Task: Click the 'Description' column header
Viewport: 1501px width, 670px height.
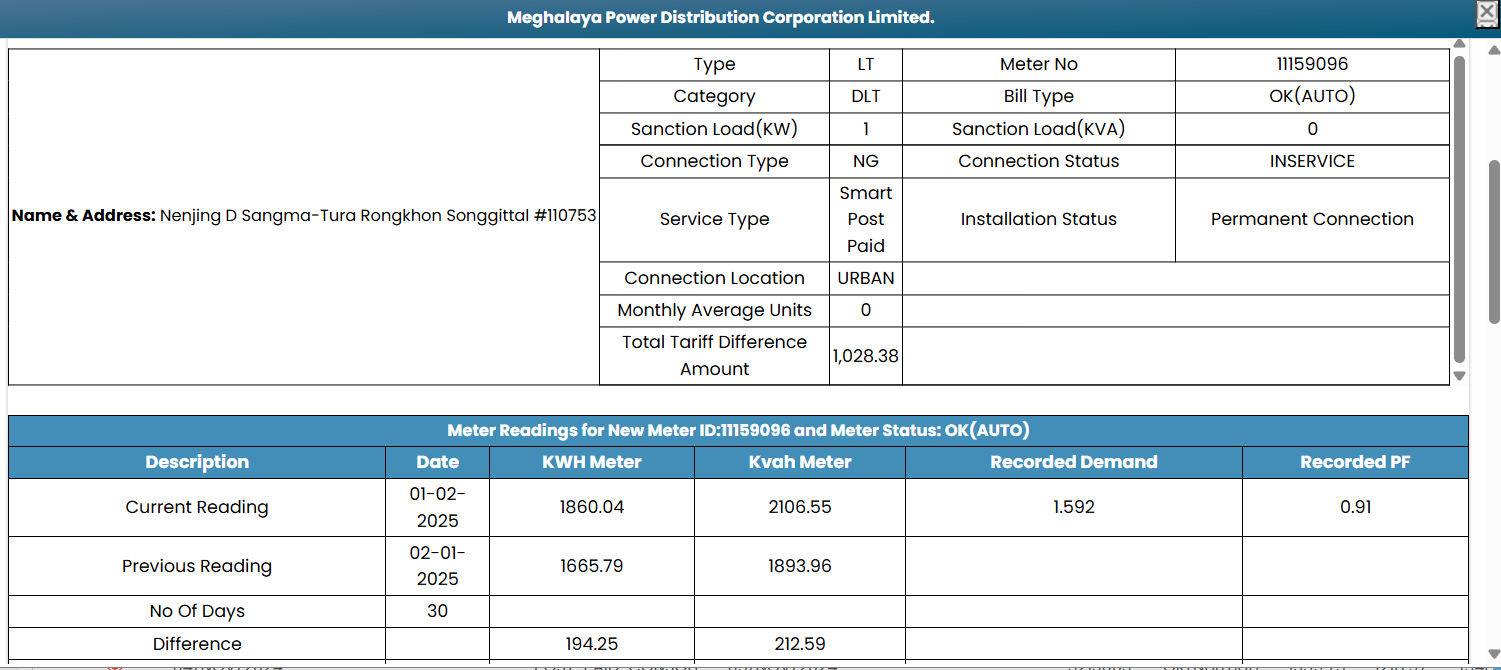Action: click(x=197, y=462)
